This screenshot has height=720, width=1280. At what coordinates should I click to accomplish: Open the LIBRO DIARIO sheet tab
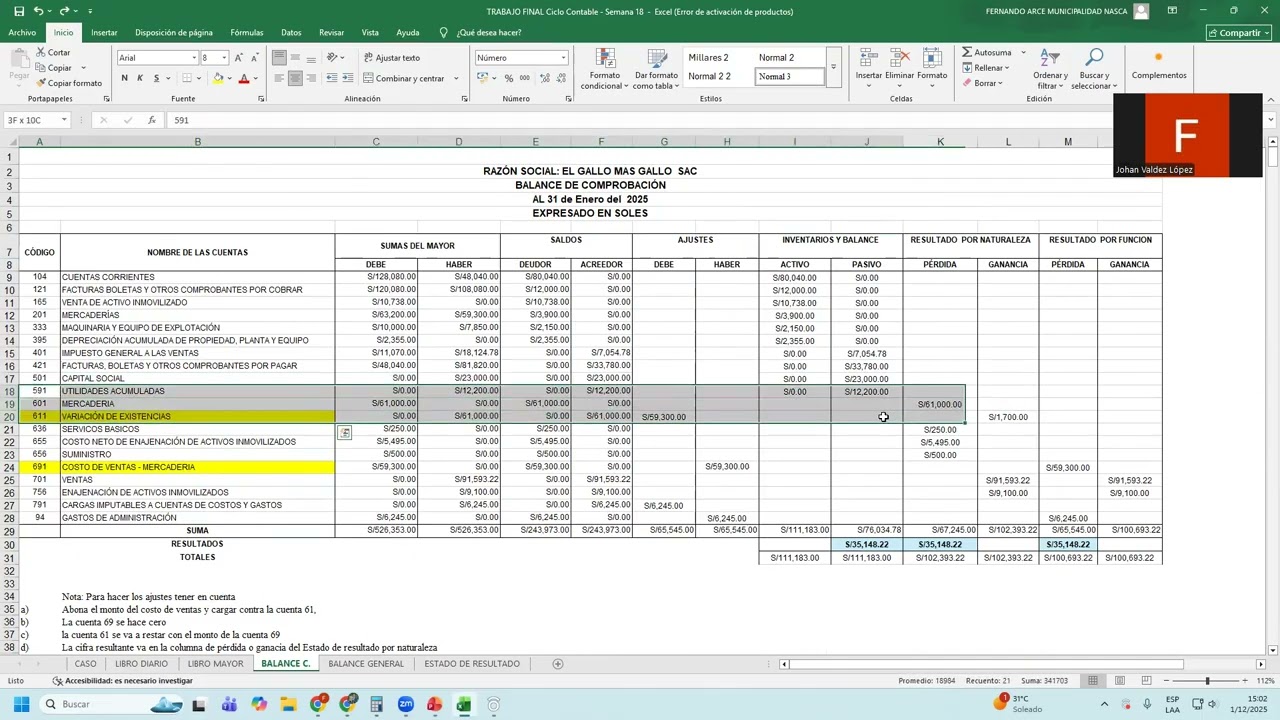141,664
